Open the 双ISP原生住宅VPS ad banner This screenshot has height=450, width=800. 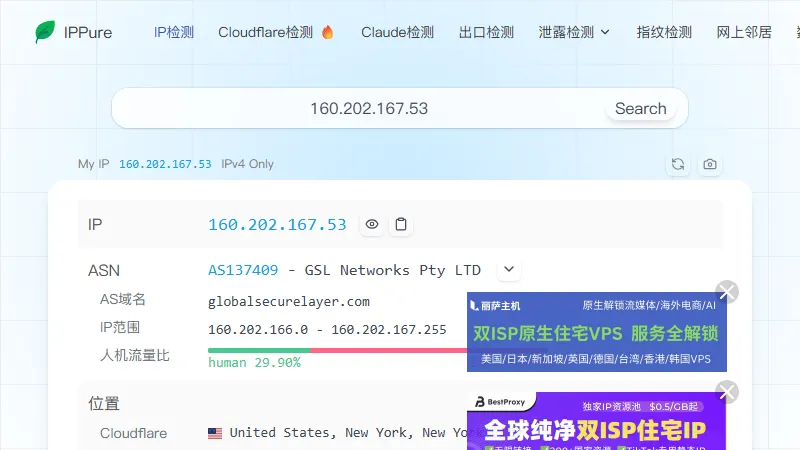pyautogui.click(x=596, y=332)
